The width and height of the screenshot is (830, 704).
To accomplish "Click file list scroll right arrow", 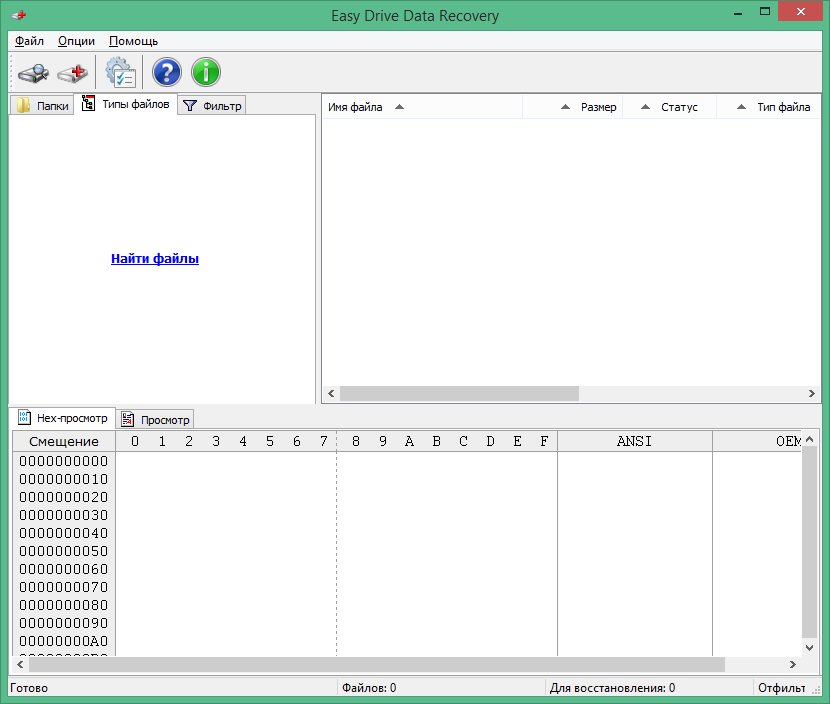I will [x=811, y=393].
